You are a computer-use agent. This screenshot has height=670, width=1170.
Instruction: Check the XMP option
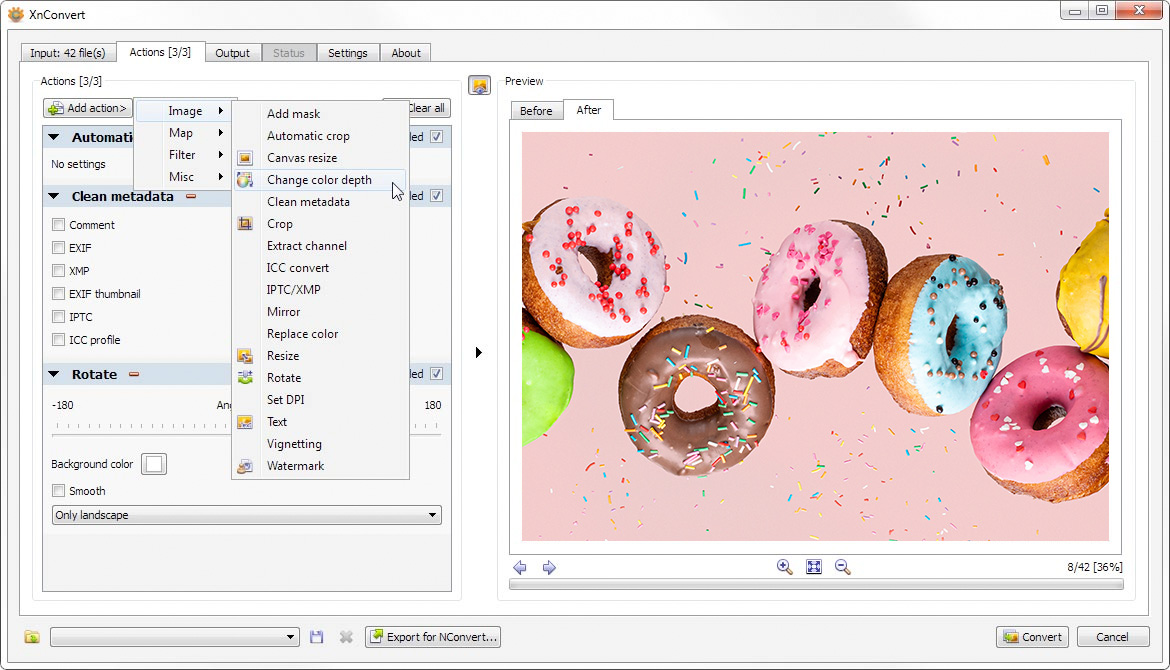58,270
